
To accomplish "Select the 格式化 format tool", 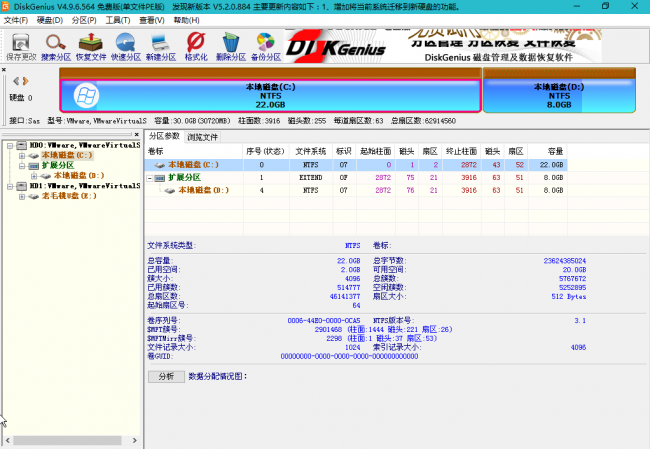I will tap(196, 47).
